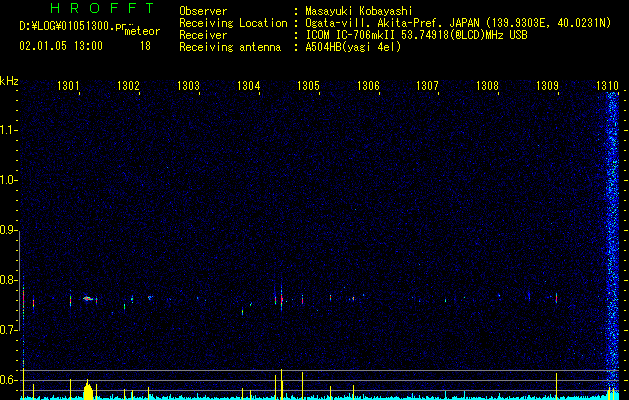The width and height of the screenshot is (629, 400).
Task: Click the wide meteor echo after 1301
Action: point(88,298)
